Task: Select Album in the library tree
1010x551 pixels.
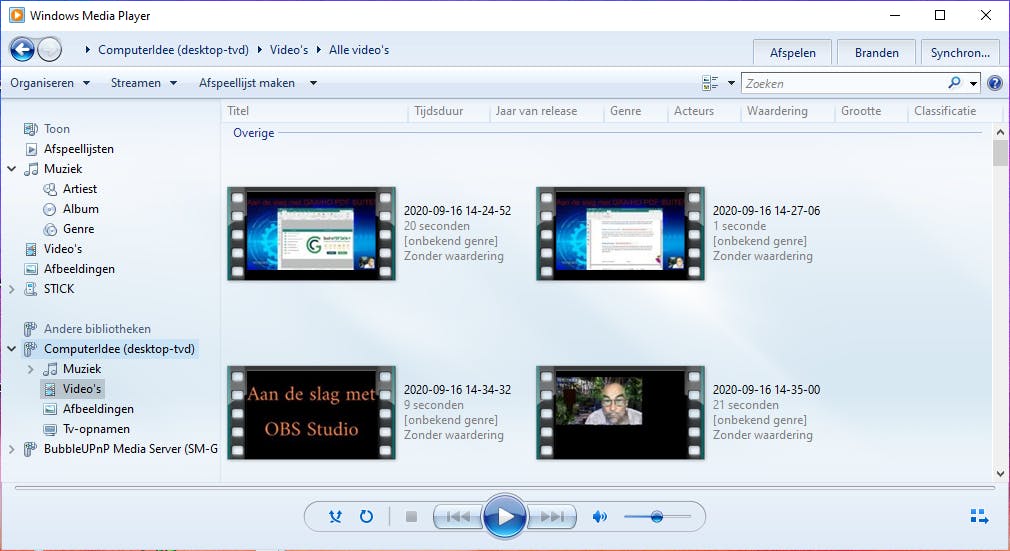Action: point(81,208)
